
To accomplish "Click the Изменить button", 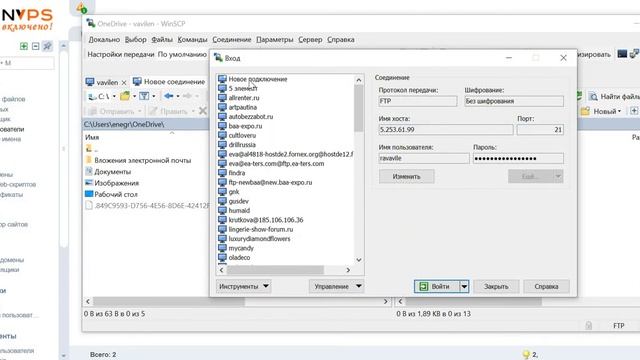I will tap(407, 177).
